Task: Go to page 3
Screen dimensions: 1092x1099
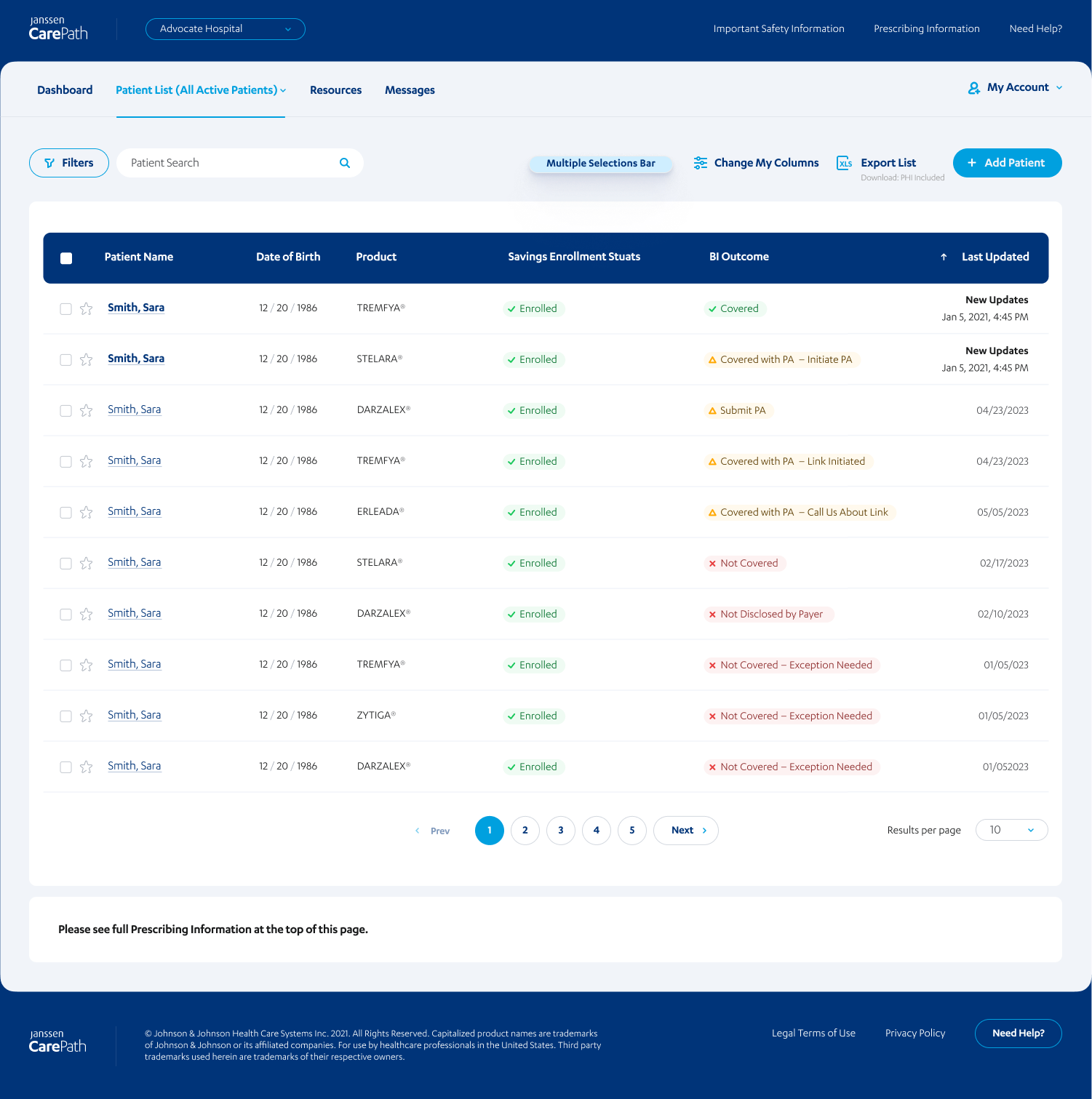Action: coord(561,831)
